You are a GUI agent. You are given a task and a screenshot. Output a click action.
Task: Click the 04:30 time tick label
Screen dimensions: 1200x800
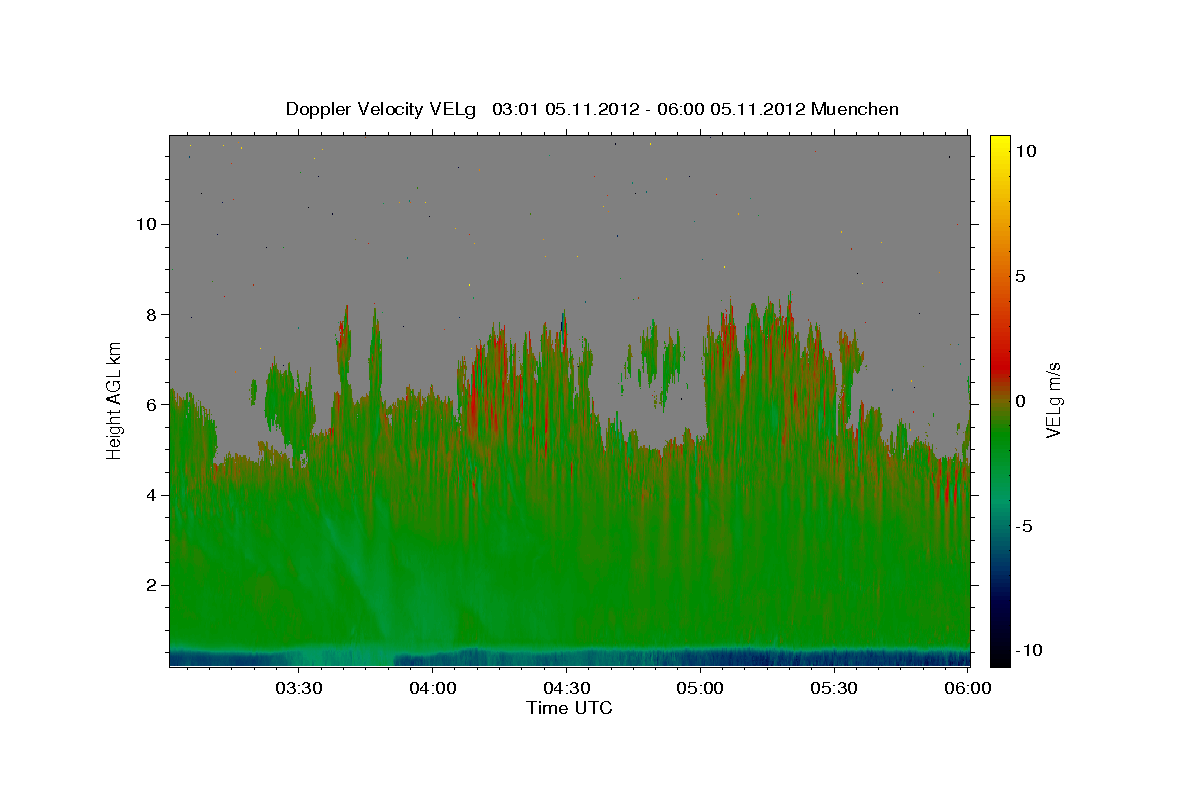coord(566,689)
